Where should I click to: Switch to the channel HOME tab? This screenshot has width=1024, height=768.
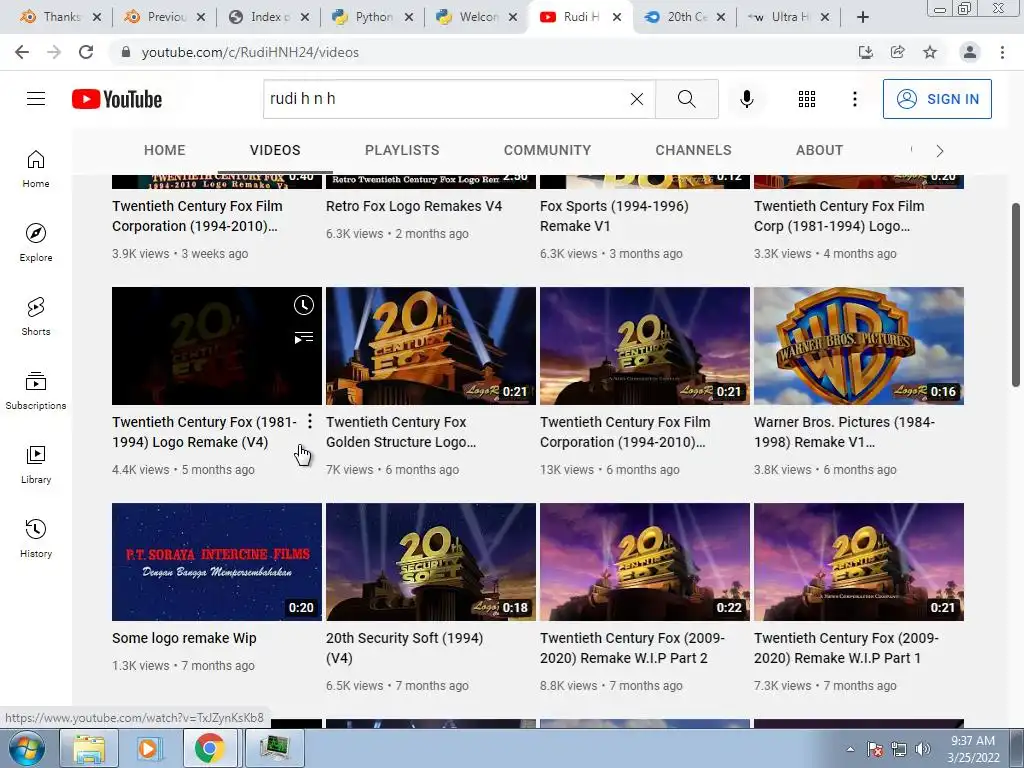pos(165,150)
